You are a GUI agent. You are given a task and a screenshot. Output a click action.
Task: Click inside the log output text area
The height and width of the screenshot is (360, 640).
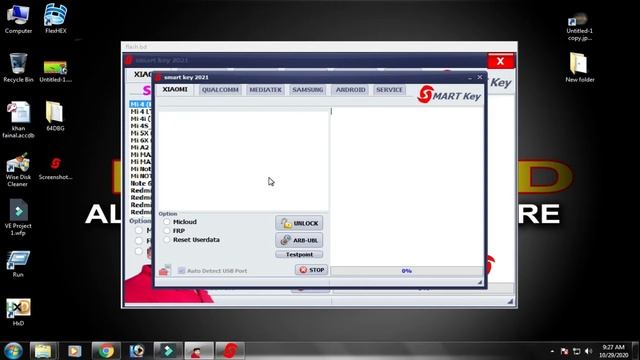coord(407,186)
